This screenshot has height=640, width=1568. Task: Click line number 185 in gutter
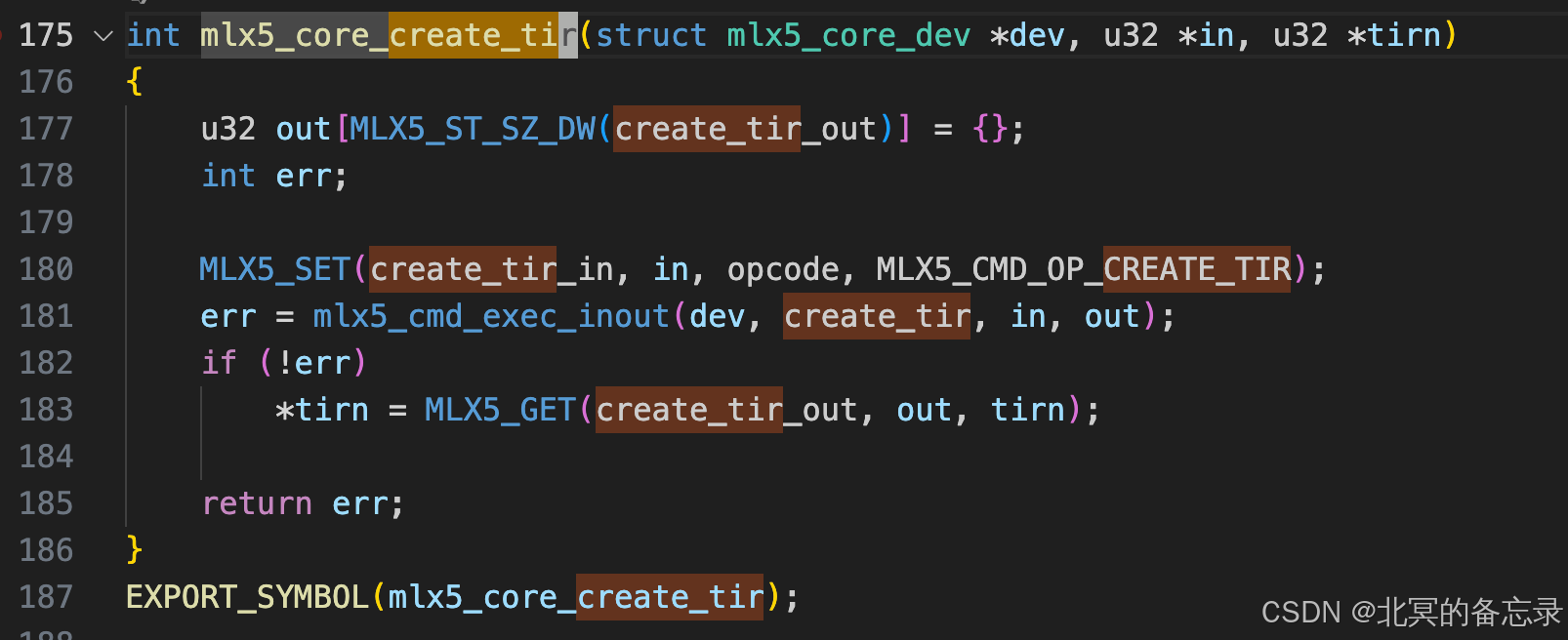[x=46, y=503]
